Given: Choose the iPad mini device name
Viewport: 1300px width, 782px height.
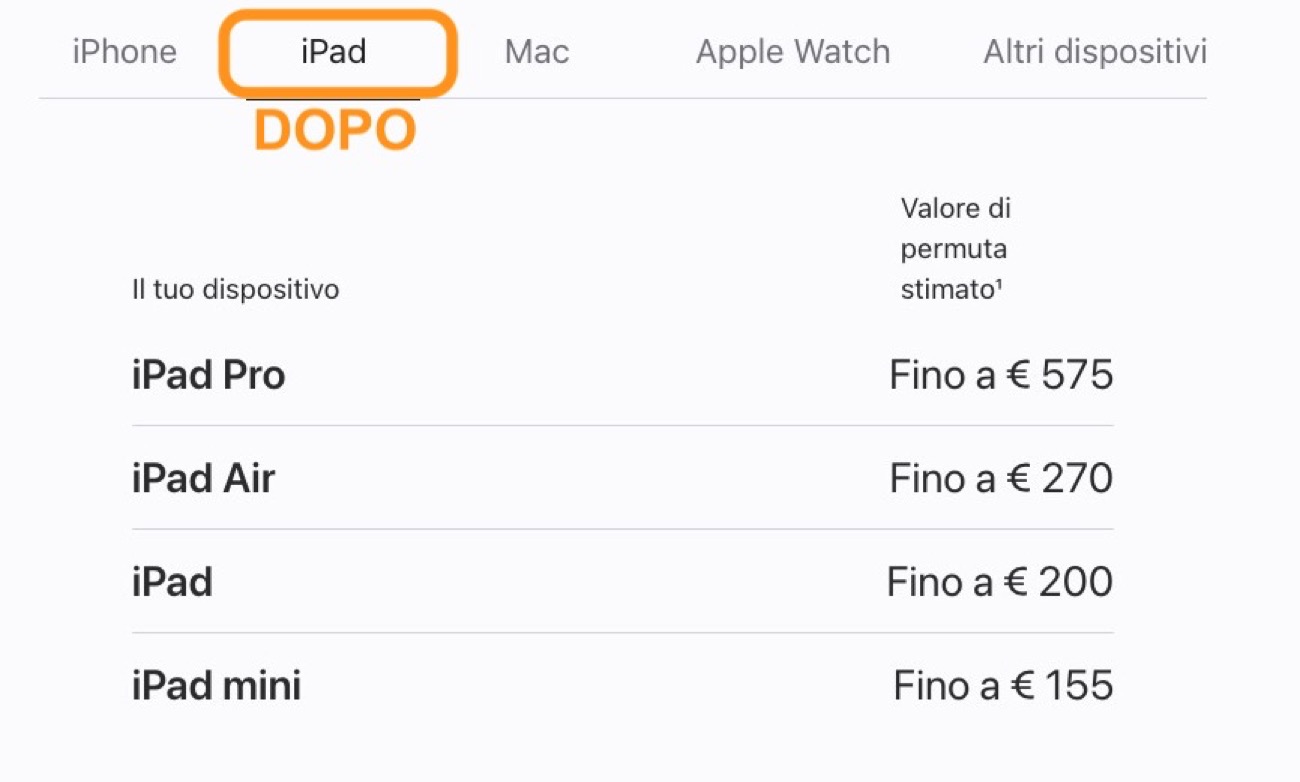Looking at the screenshot, I should click(216, 686).
